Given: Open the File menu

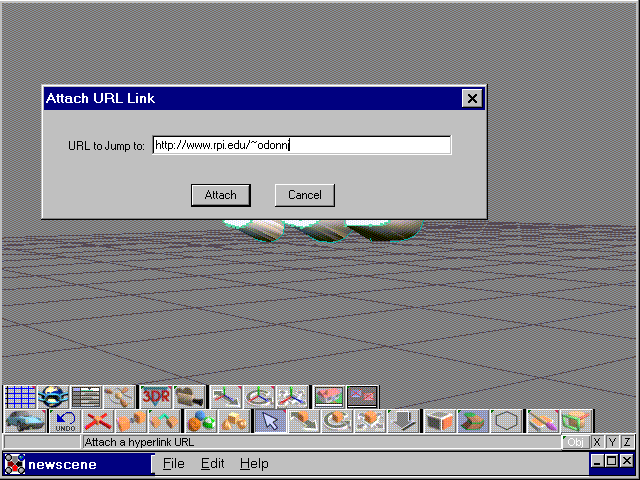Looking at the screenshot, I should click(x=174, y=464).
